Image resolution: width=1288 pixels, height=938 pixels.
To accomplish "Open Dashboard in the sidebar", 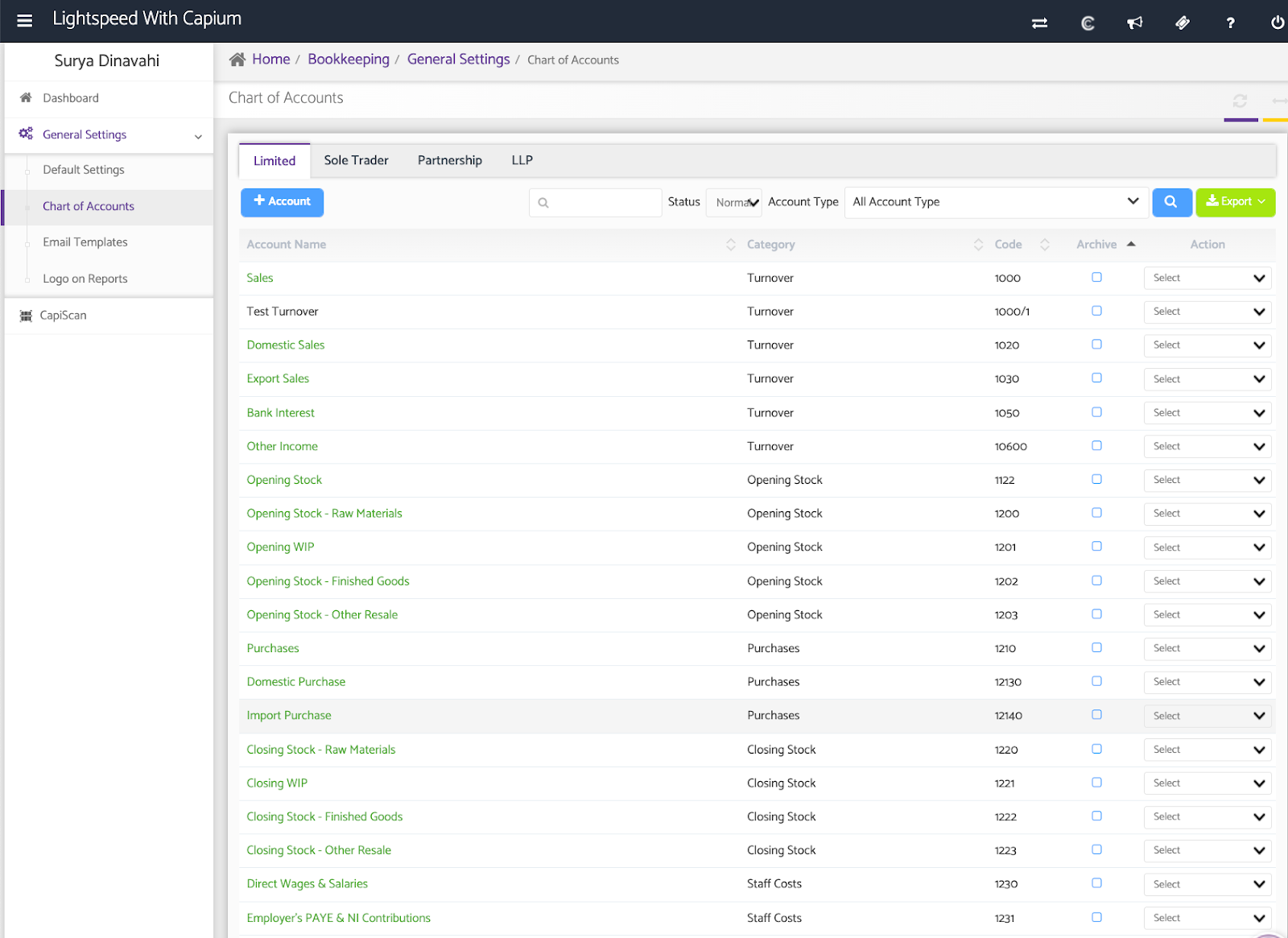I will tap(71, 98).
